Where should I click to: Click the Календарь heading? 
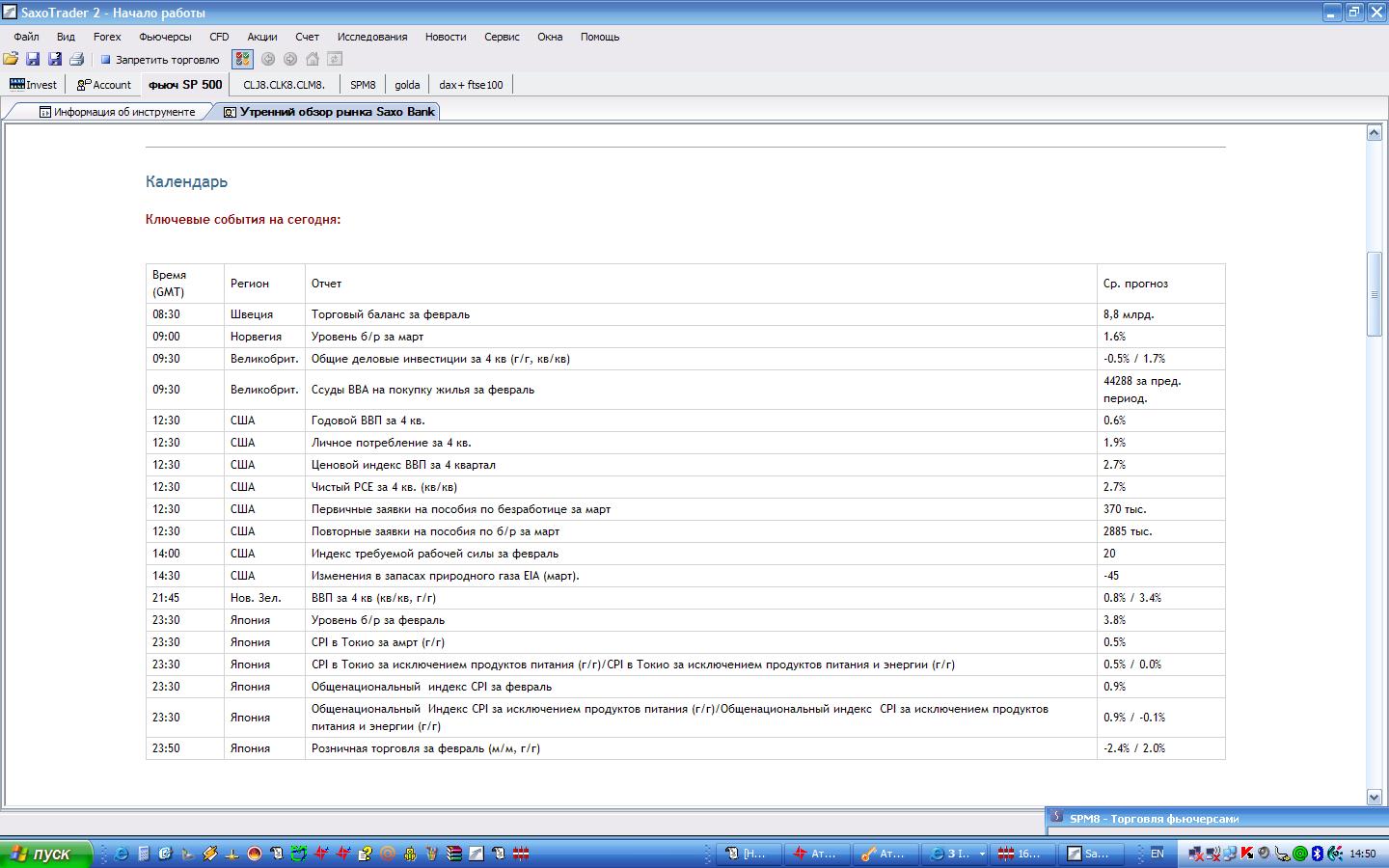(187, 181)
